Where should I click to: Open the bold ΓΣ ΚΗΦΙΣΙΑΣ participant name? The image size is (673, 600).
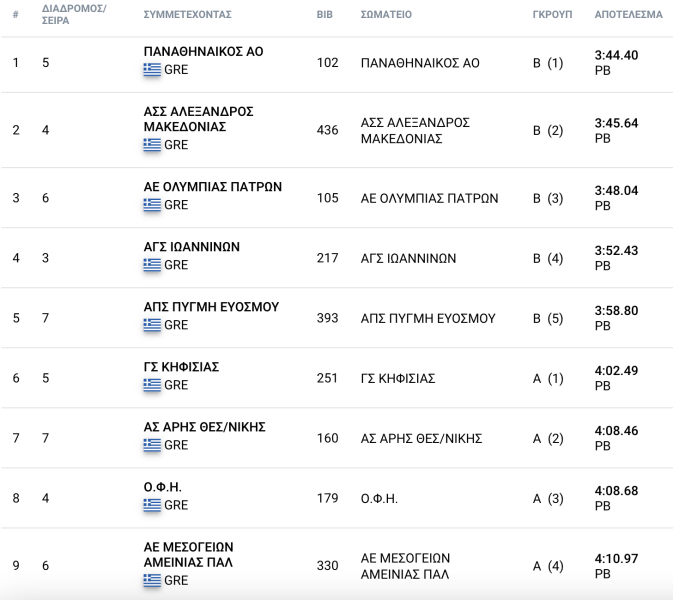click(x=181, y=367)
